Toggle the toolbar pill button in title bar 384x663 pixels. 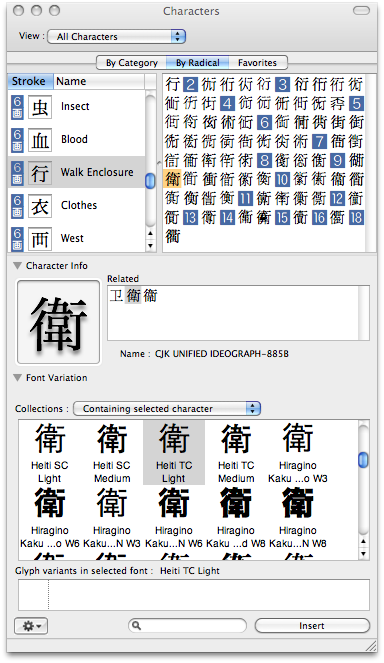[361, 11]
